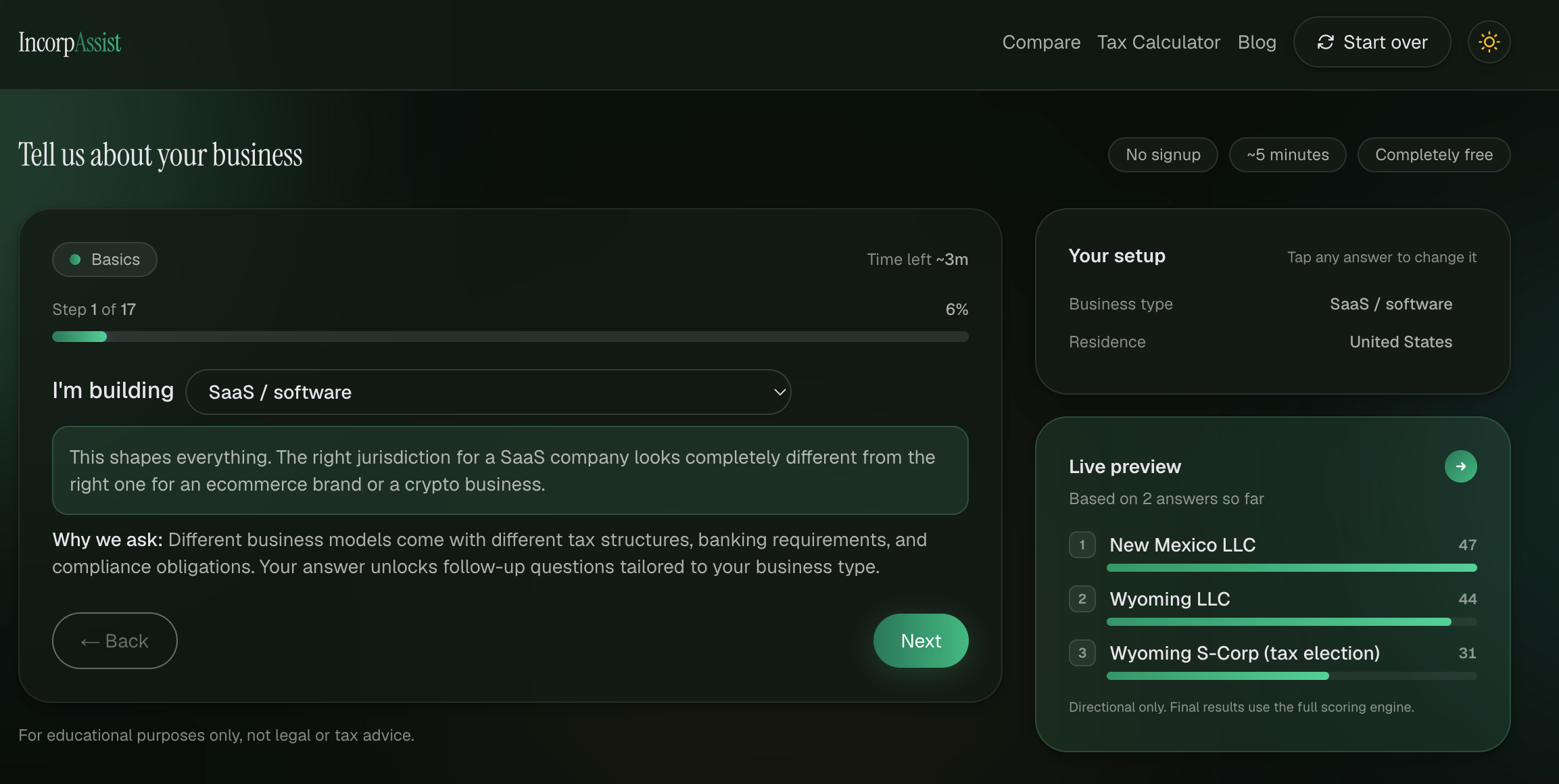Go to the Blog
The width and height of the screenshot is (1559, 784).
tap(1257, 42)
